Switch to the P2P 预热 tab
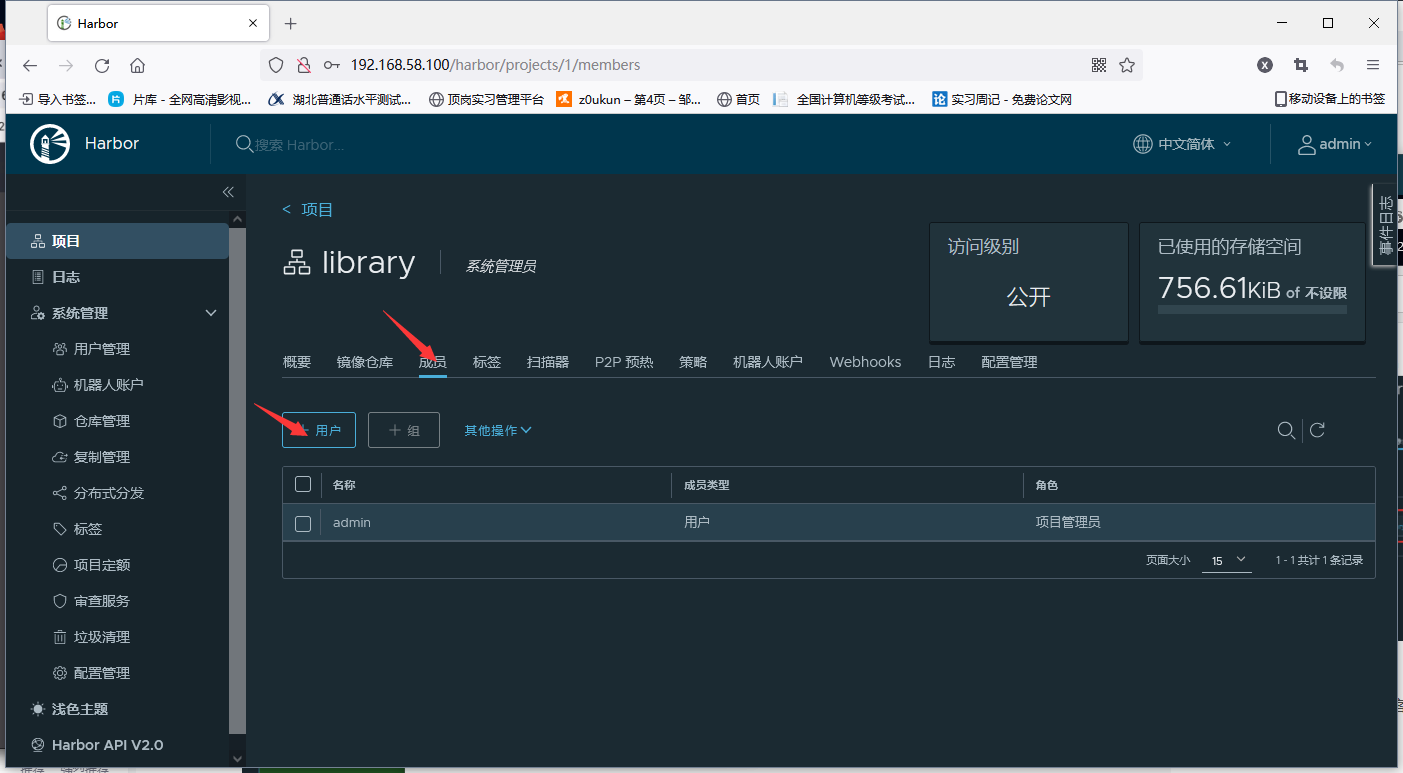The height and width of the screenshot is (773, 1403). [x=624, y=362]
